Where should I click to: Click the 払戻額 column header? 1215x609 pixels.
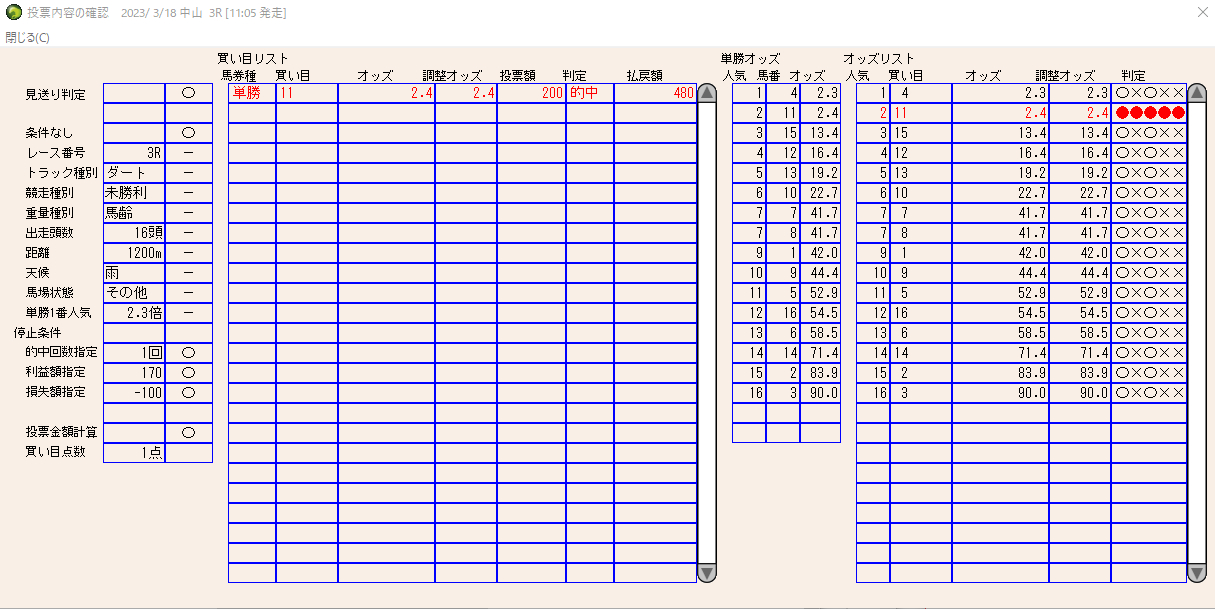pyautogui.click(x=645, y=76)
